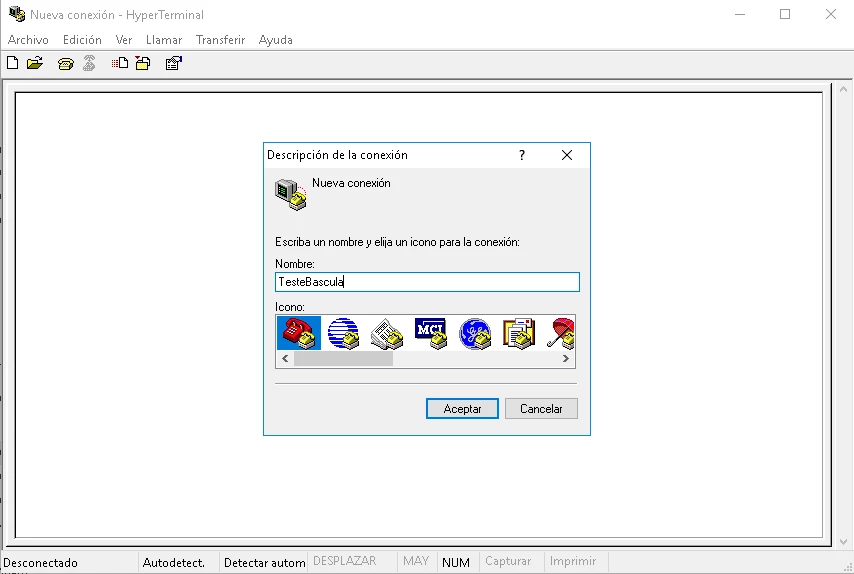Click the DESPLAZAR status bar indicator
Screen dimensions: 854x574
345,561
